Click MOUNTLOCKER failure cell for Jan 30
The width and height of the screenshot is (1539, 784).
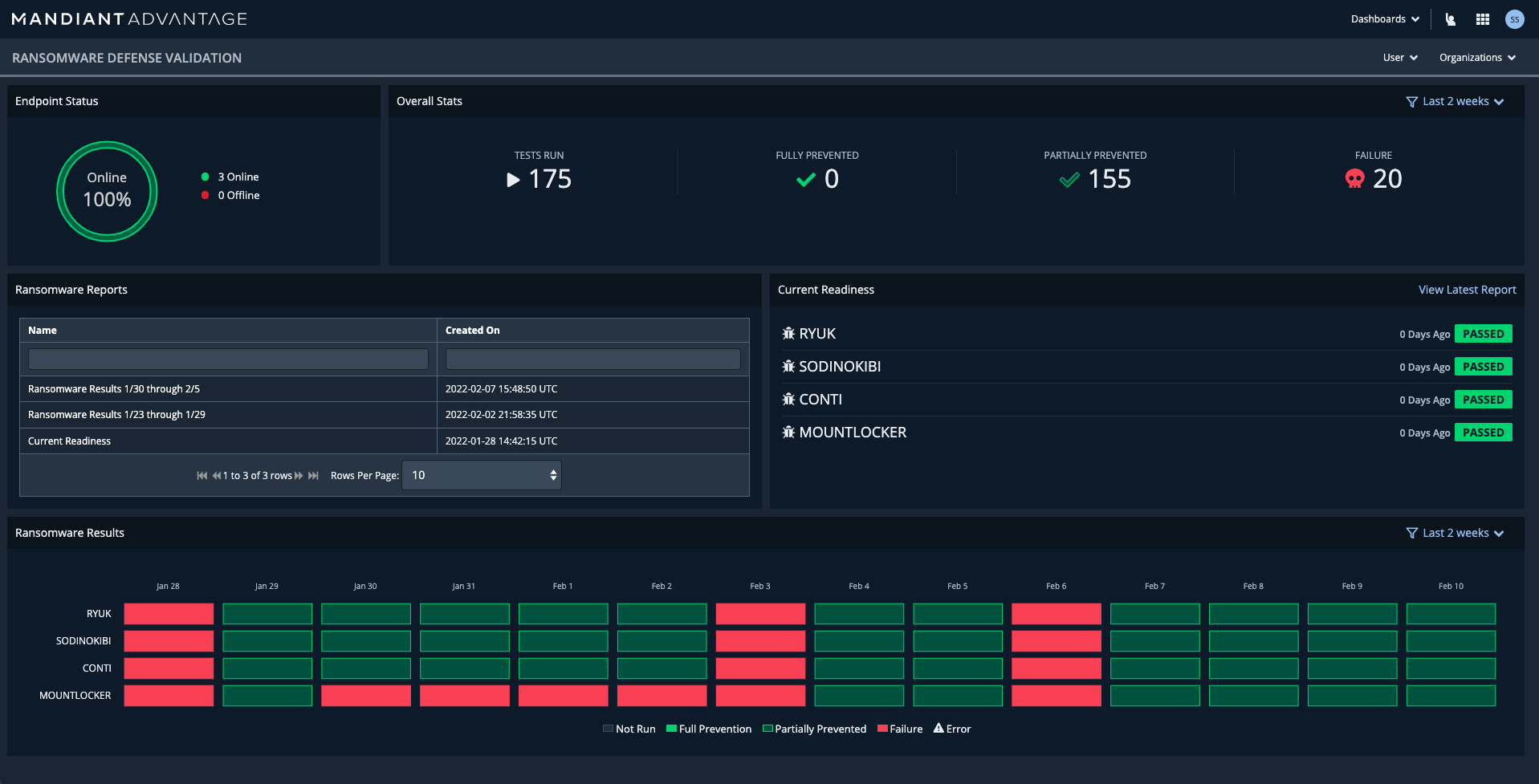(366, 696)
